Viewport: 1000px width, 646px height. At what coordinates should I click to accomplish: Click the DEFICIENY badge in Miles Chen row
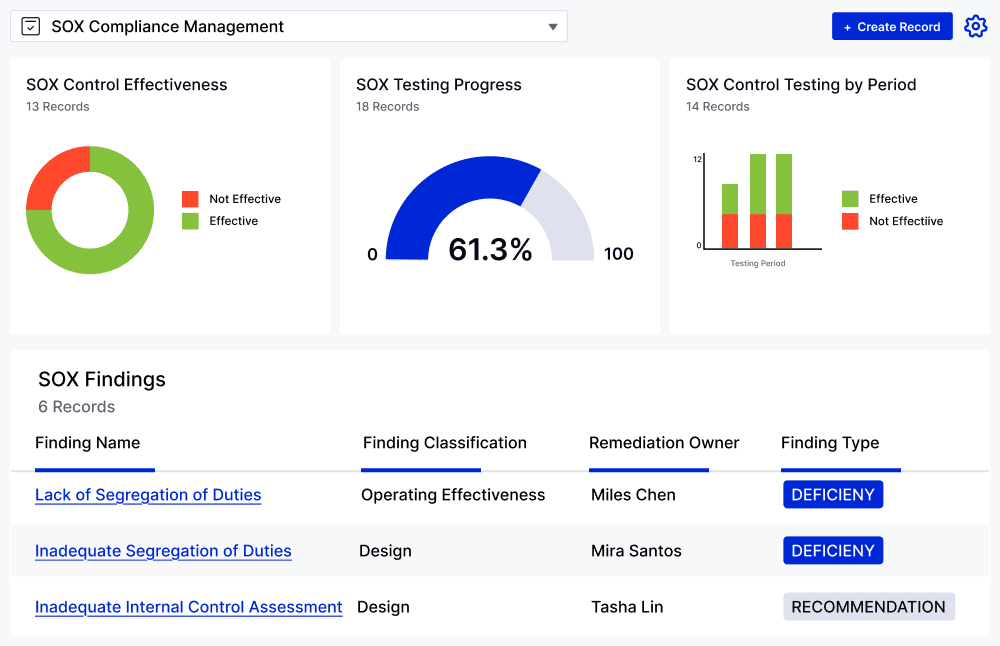tap(832, 495)
